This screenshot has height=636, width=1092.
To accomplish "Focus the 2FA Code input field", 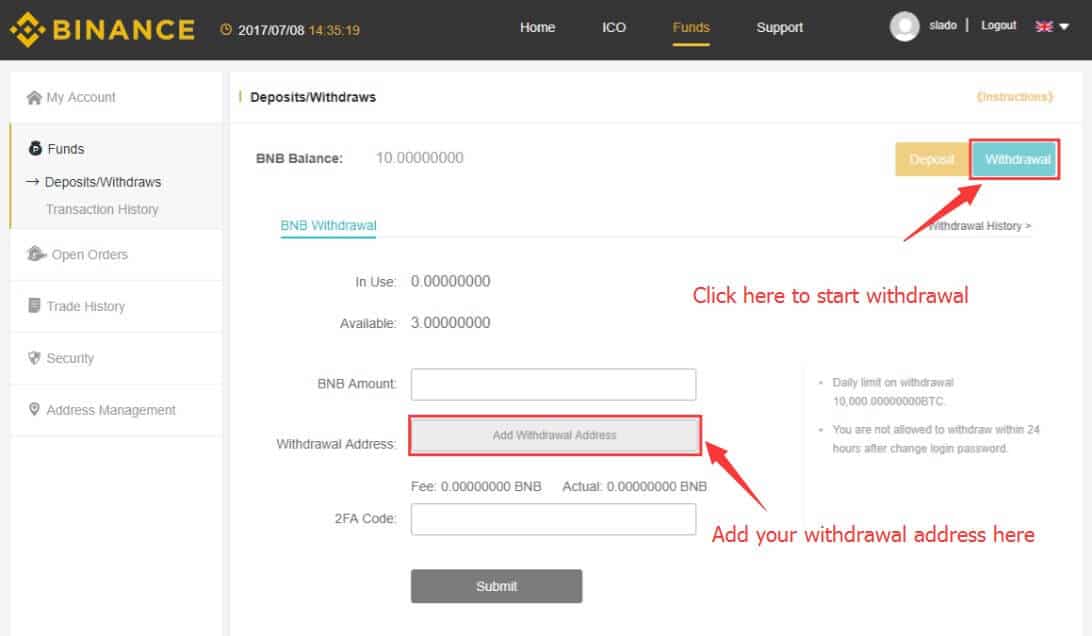I will 553,519.
